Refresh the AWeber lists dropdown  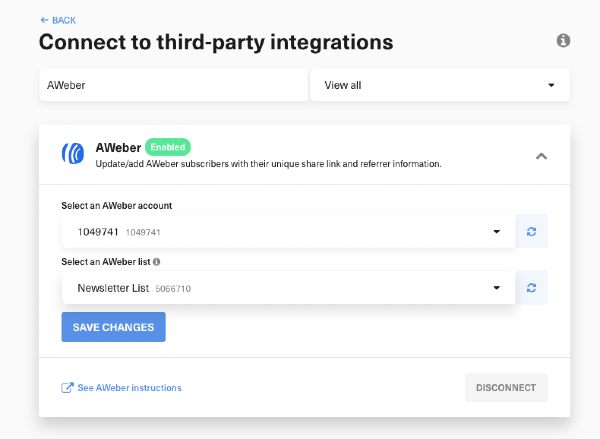pos(531,288)
